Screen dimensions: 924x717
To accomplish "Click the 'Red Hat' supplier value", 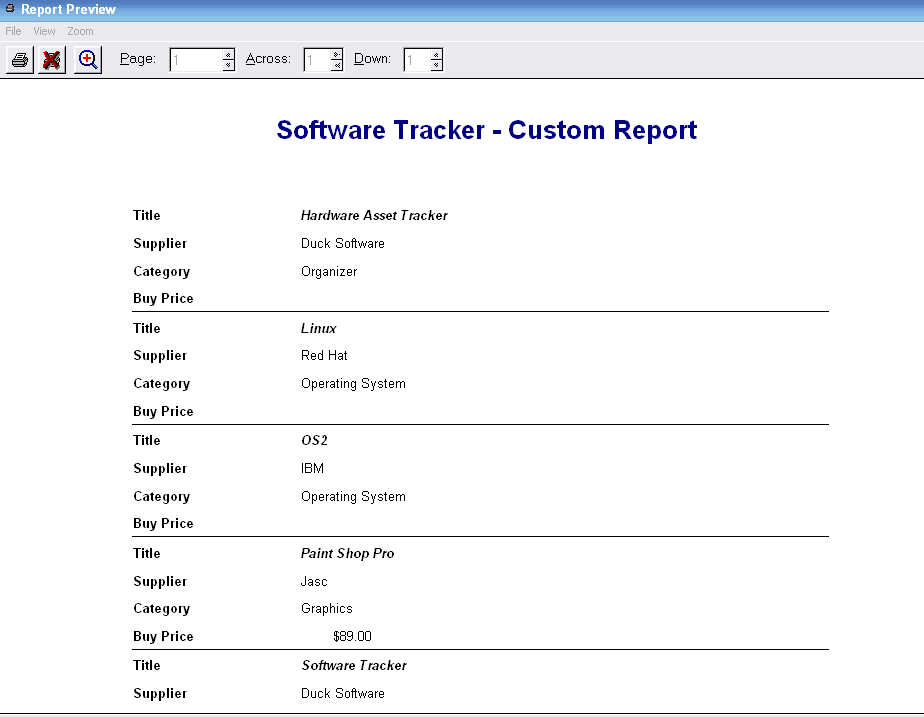I will click(x=324, y=356).
